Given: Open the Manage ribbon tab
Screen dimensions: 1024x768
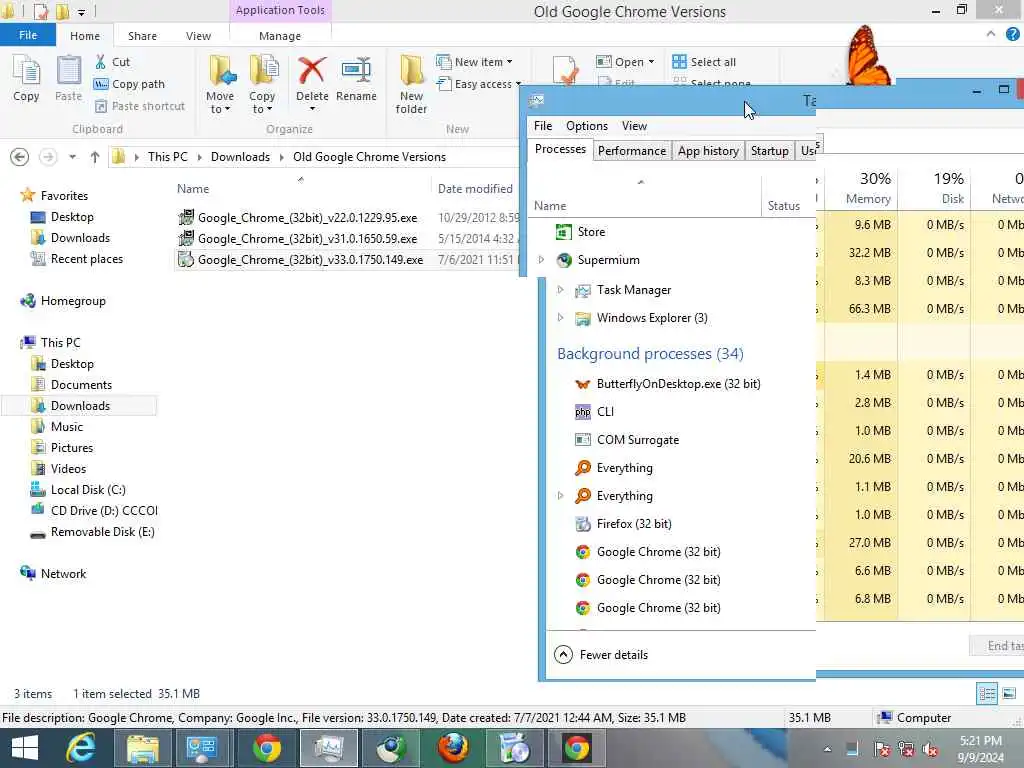Looking at the screenshot, I should (280, 36).
